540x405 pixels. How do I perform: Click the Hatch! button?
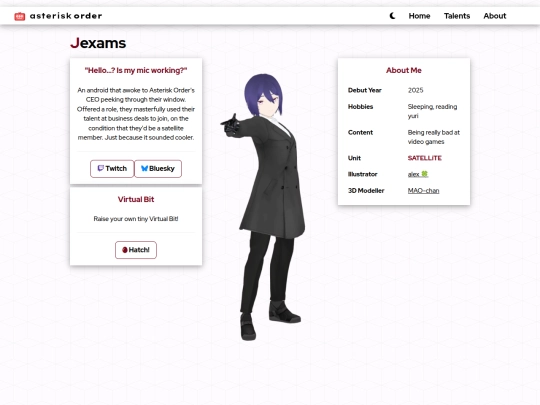pos(136,250)
